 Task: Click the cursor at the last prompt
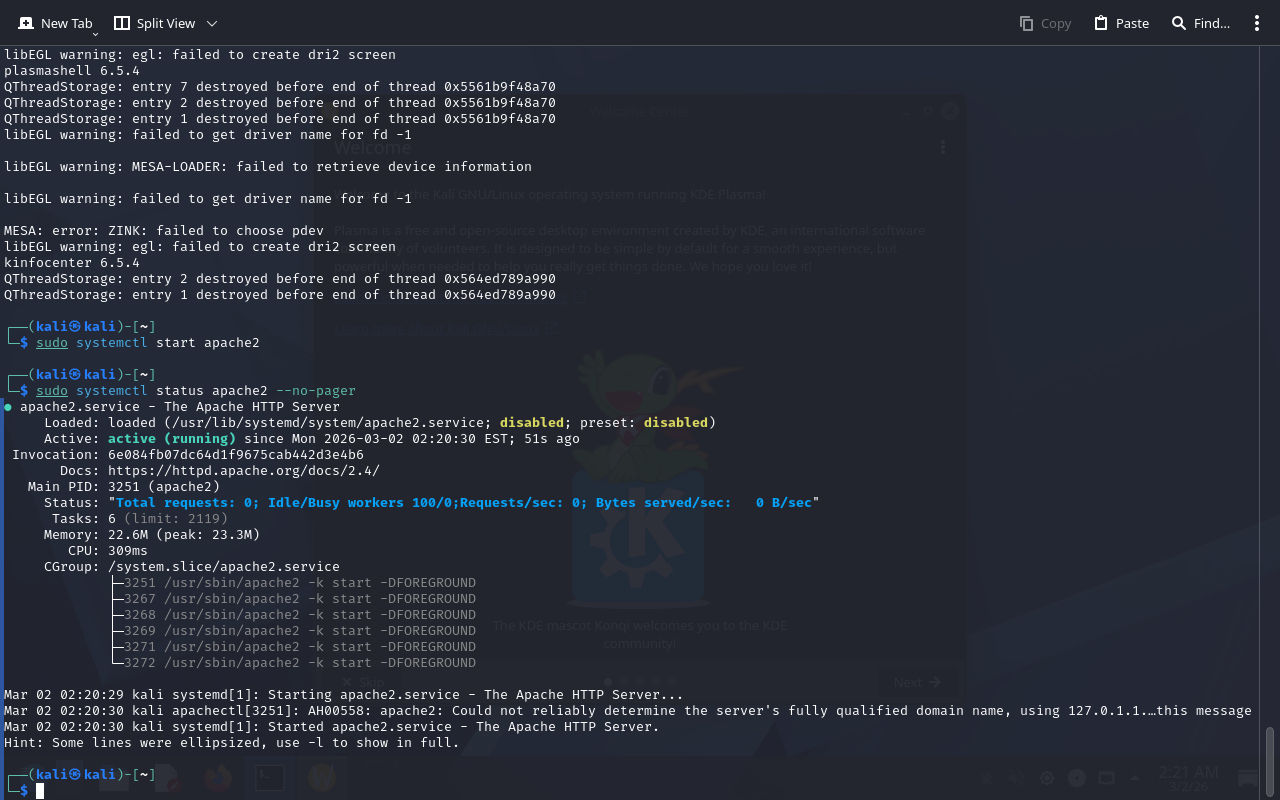click(40, 791)
